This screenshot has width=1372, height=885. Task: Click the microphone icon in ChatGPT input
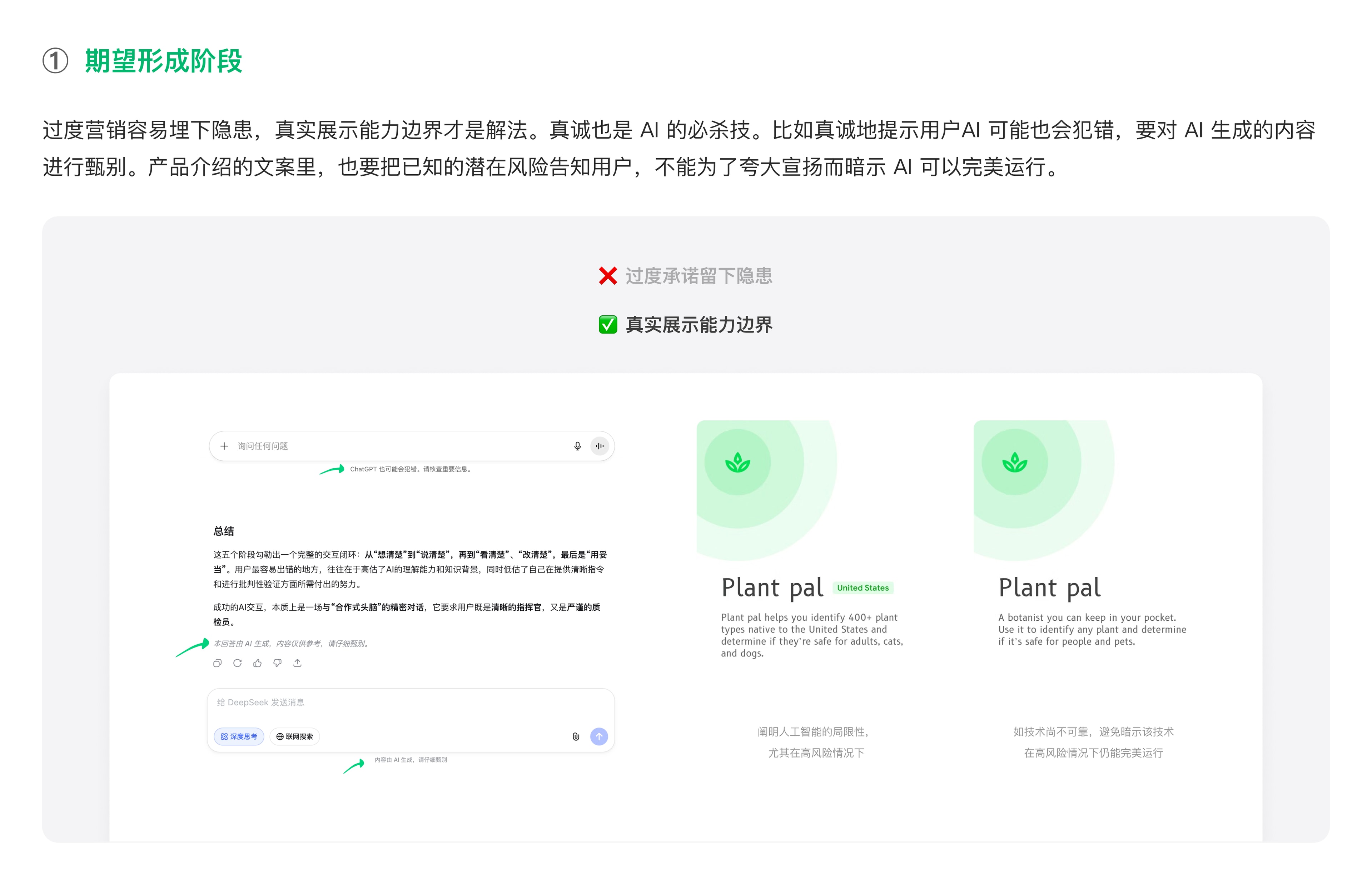pos(577,446)
